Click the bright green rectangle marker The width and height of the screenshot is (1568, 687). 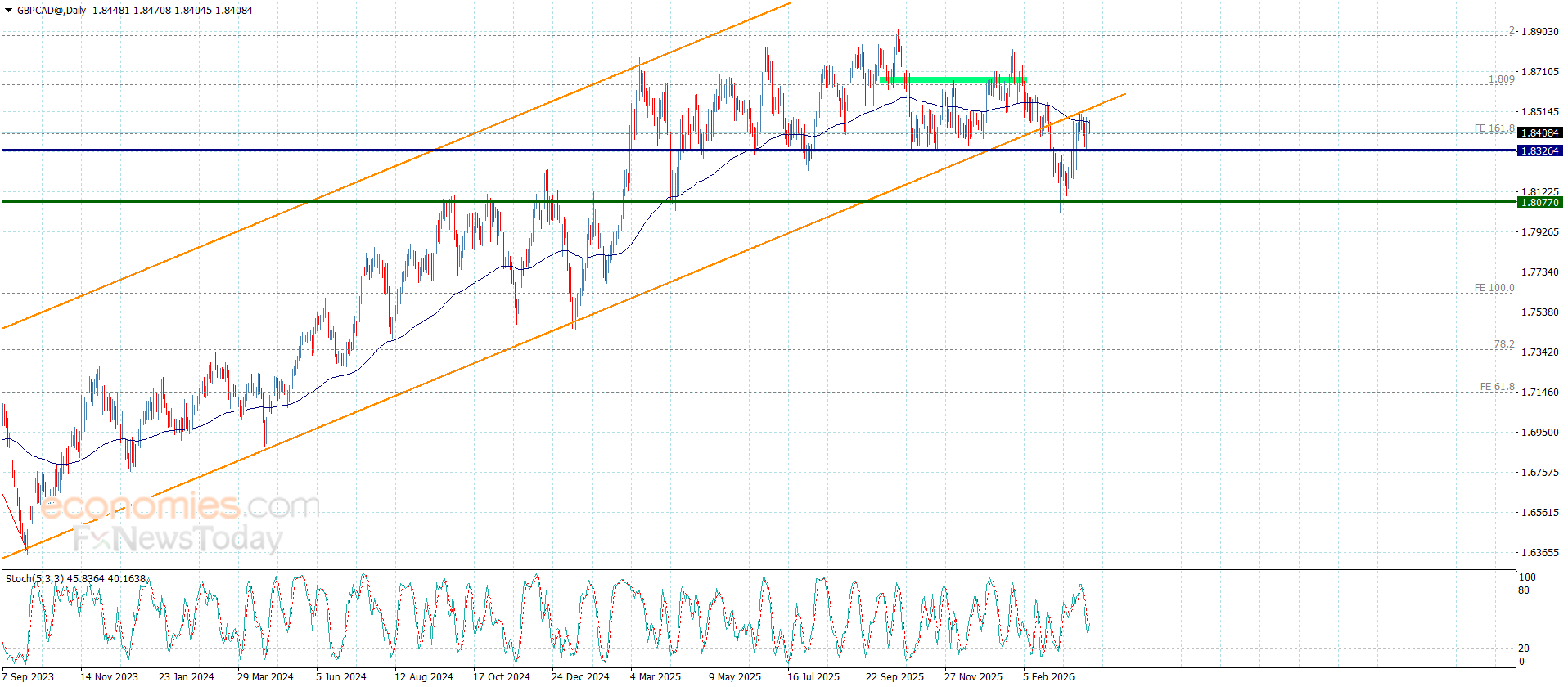(953, 80)
